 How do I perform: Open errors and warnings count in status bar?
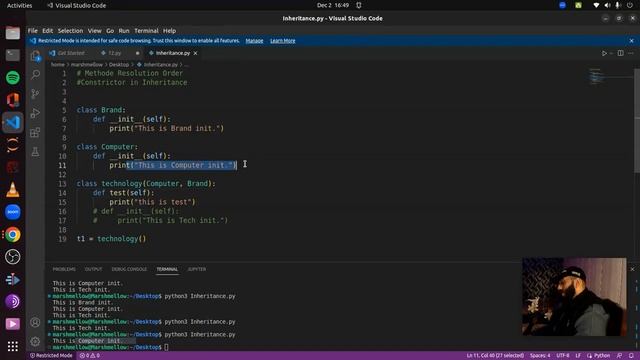click(89, 356)
